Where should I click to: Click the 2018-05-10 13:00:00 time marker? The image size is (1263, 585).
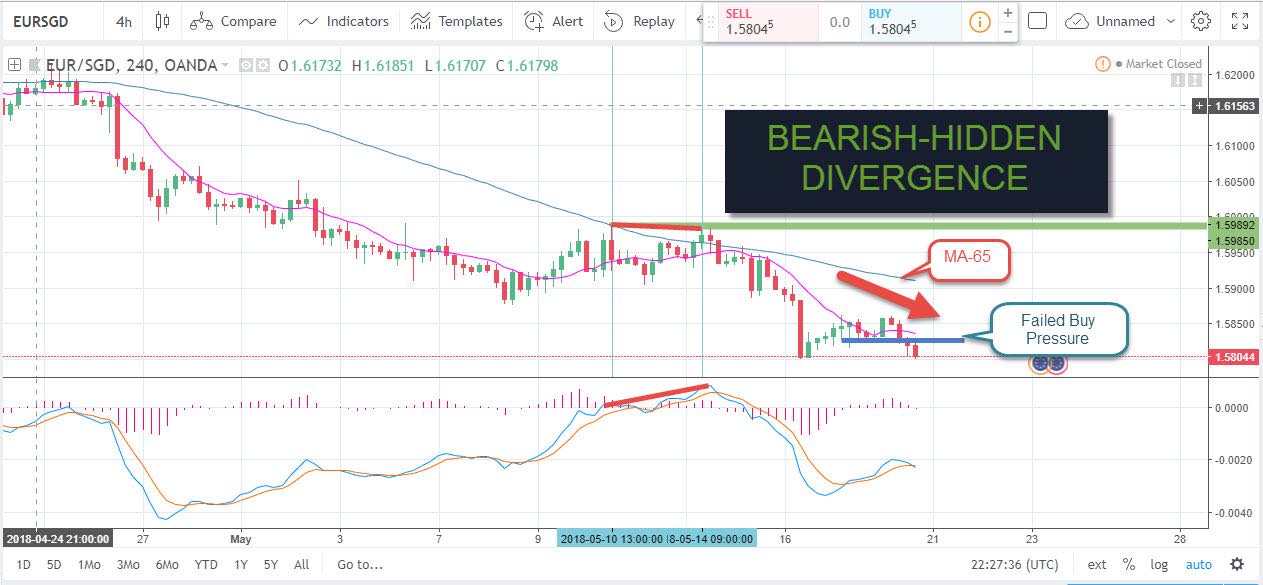click(x=612, y=538)
